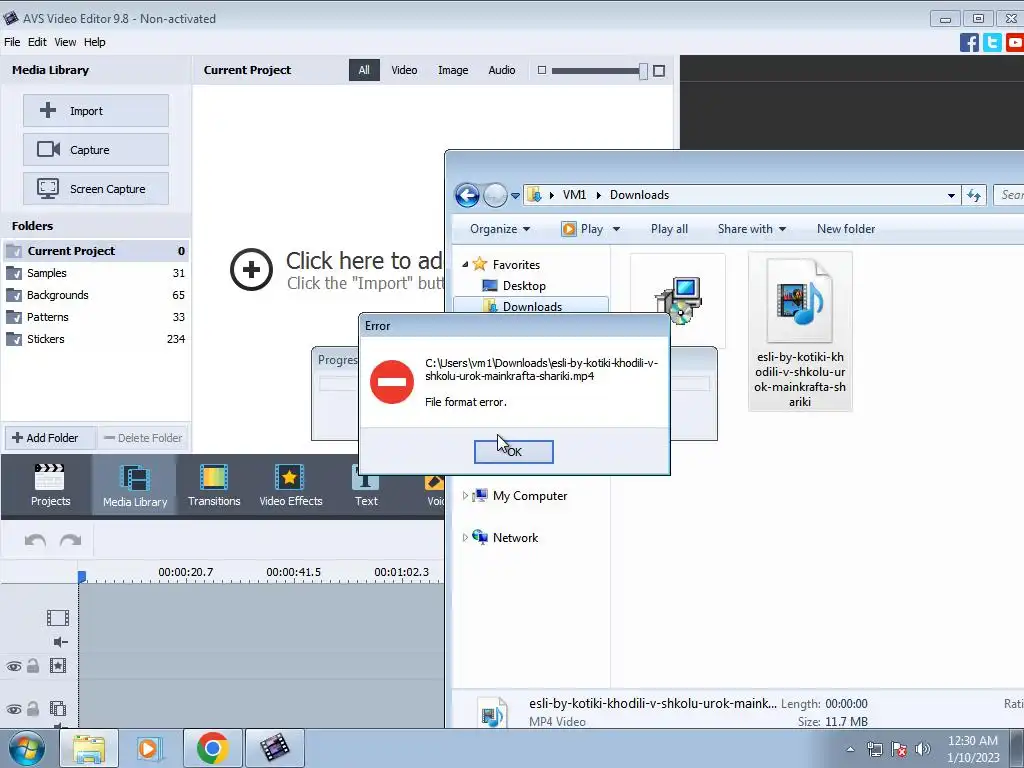This screenshot has height=768, width=1024.
Task: Collapse the Favorites tree node
Action: pos(465,264)
